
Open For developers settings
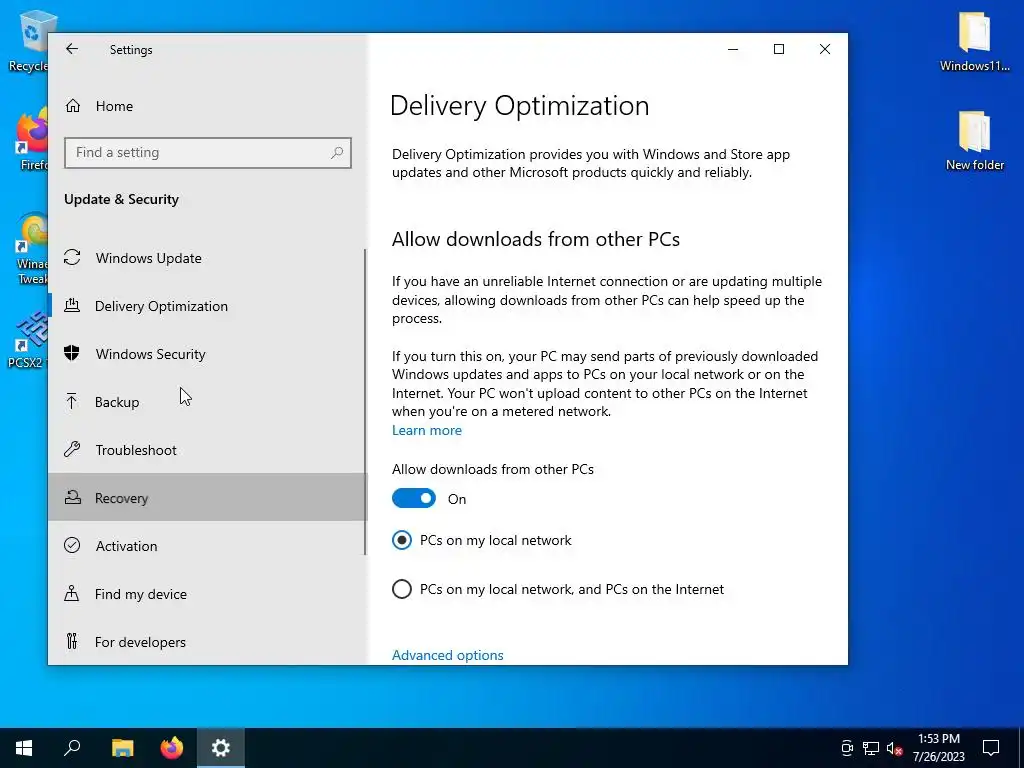point(207,642)
